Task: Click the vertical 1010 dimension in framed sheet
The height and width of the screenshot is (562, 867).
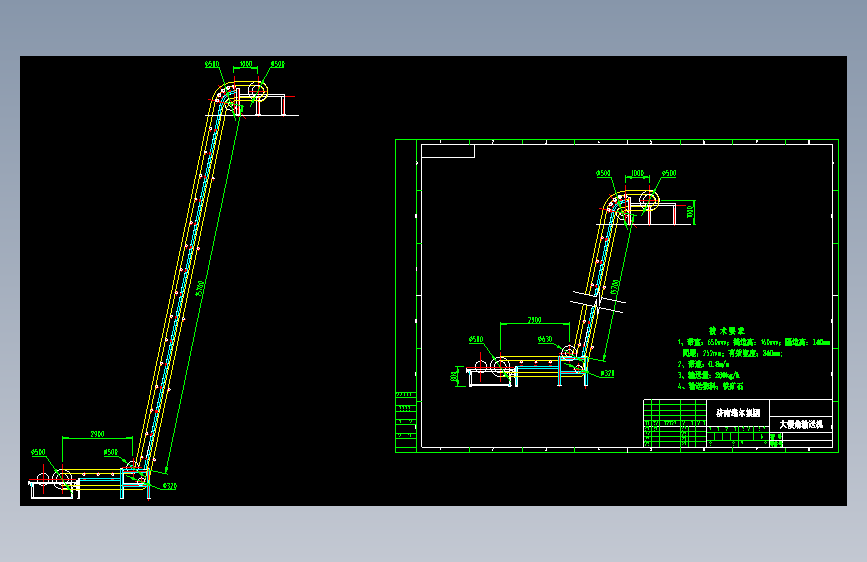Action: click(x=690, y=212)
